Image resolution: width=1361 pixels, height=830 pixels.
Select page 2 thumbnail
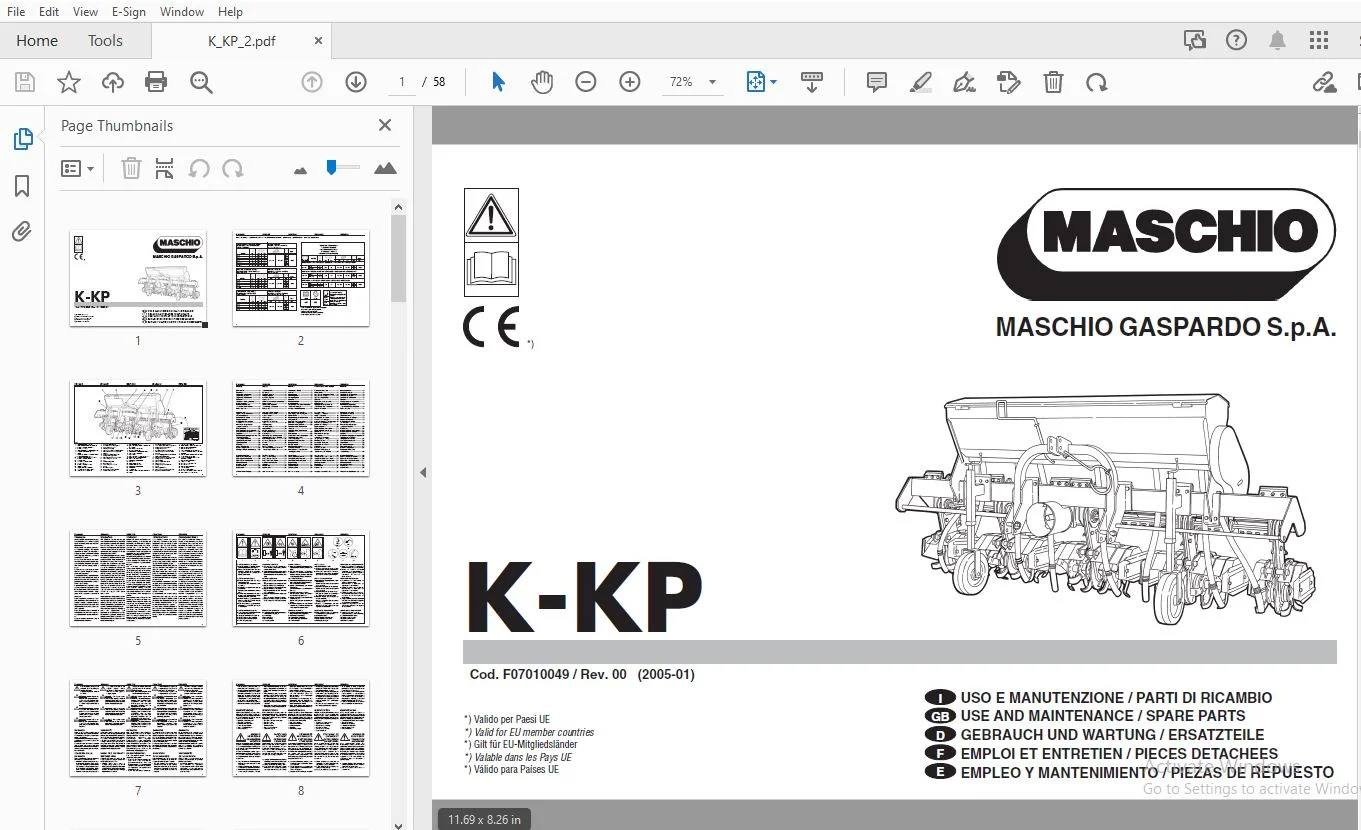301,278
